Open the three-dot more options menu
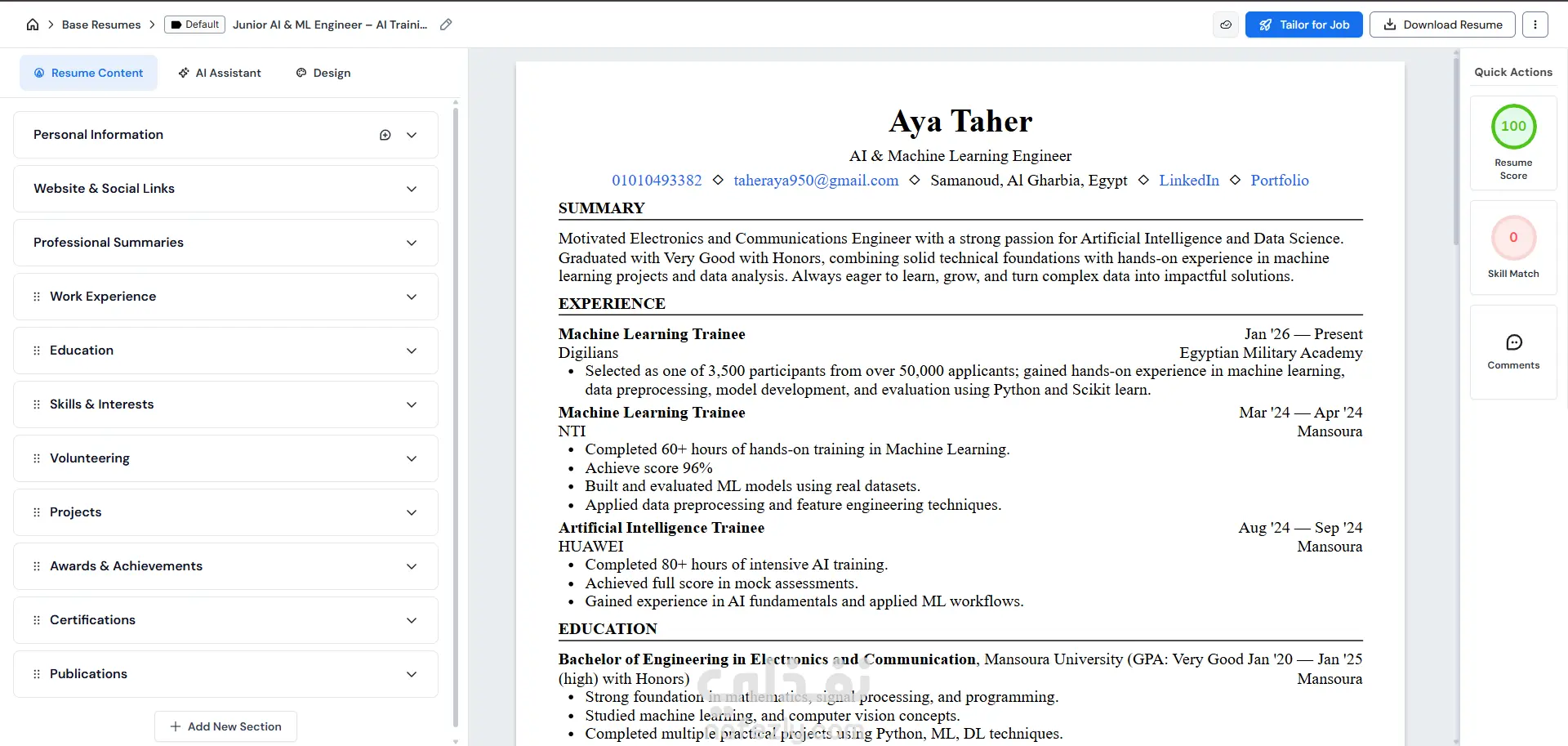The image size is (1568, 746). (1535, 25)
